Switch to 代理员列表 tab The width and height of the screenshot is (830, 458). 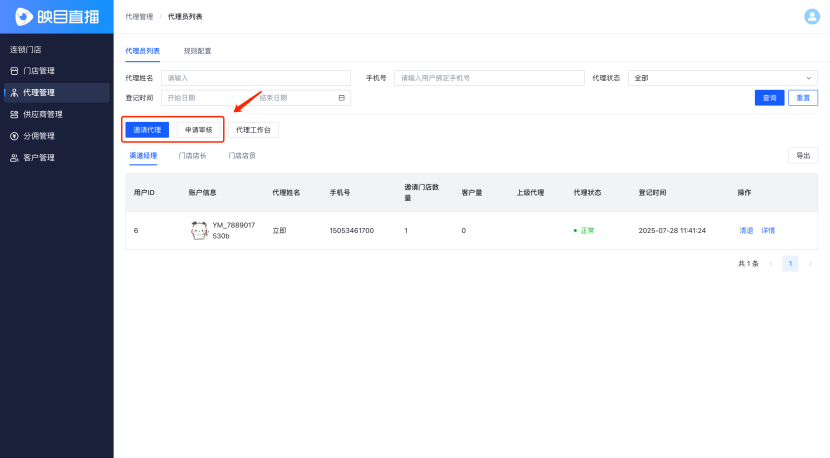[142, 51]
